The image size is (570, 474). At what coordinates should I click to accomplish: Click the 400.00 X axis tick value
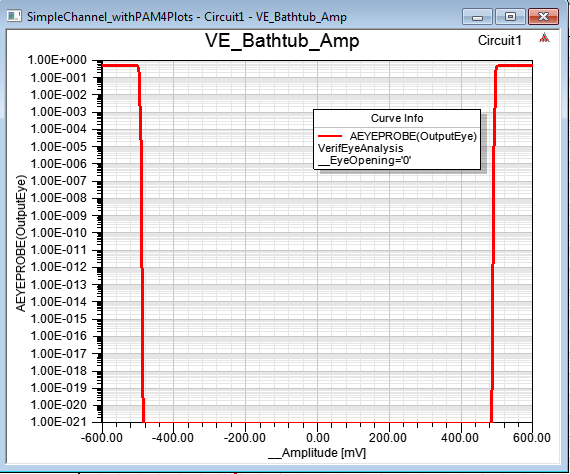tap(460, 438)
